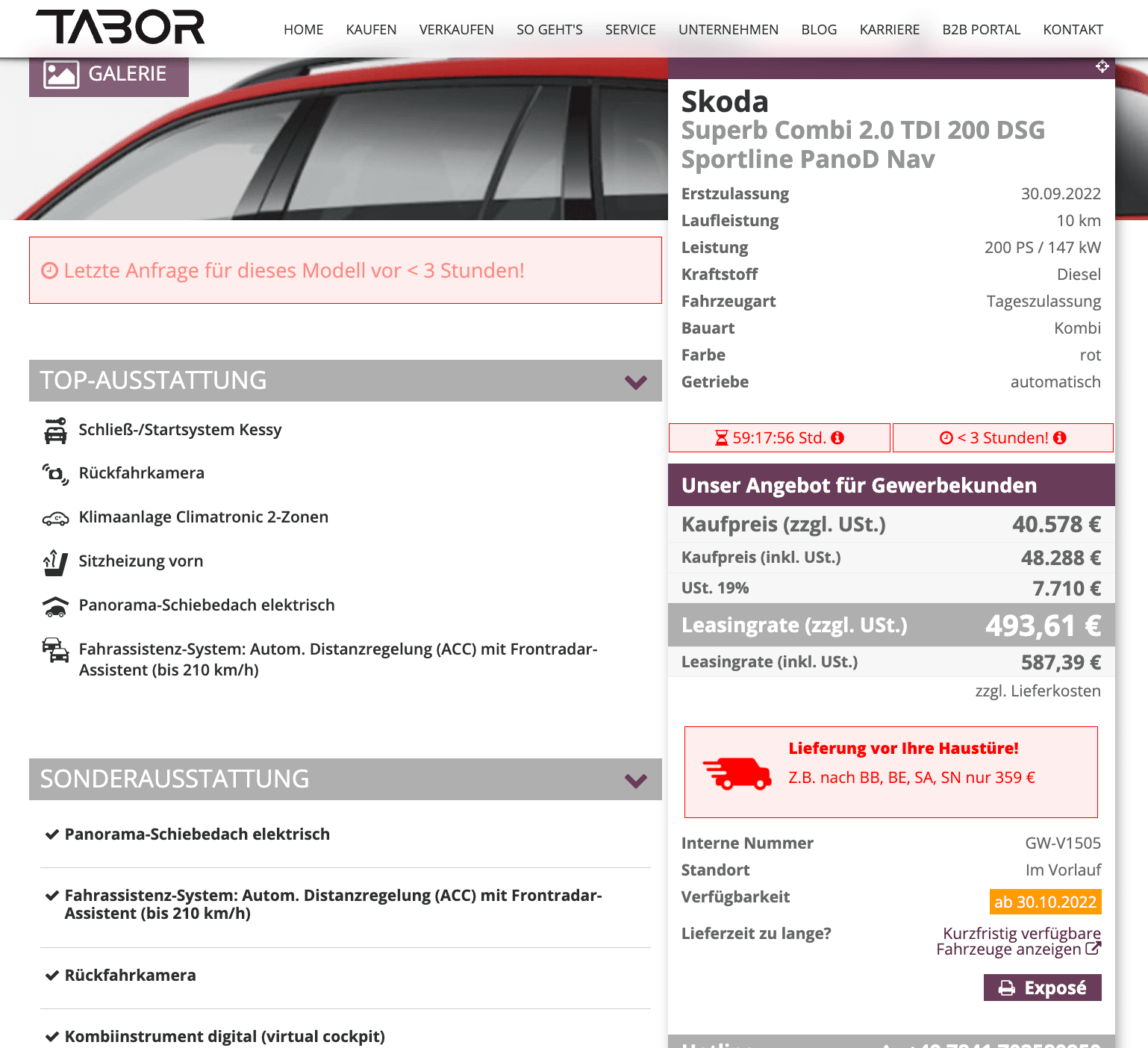Open the KARRIERE menu item
1148x1048 pixels.
tap(889, 30)
